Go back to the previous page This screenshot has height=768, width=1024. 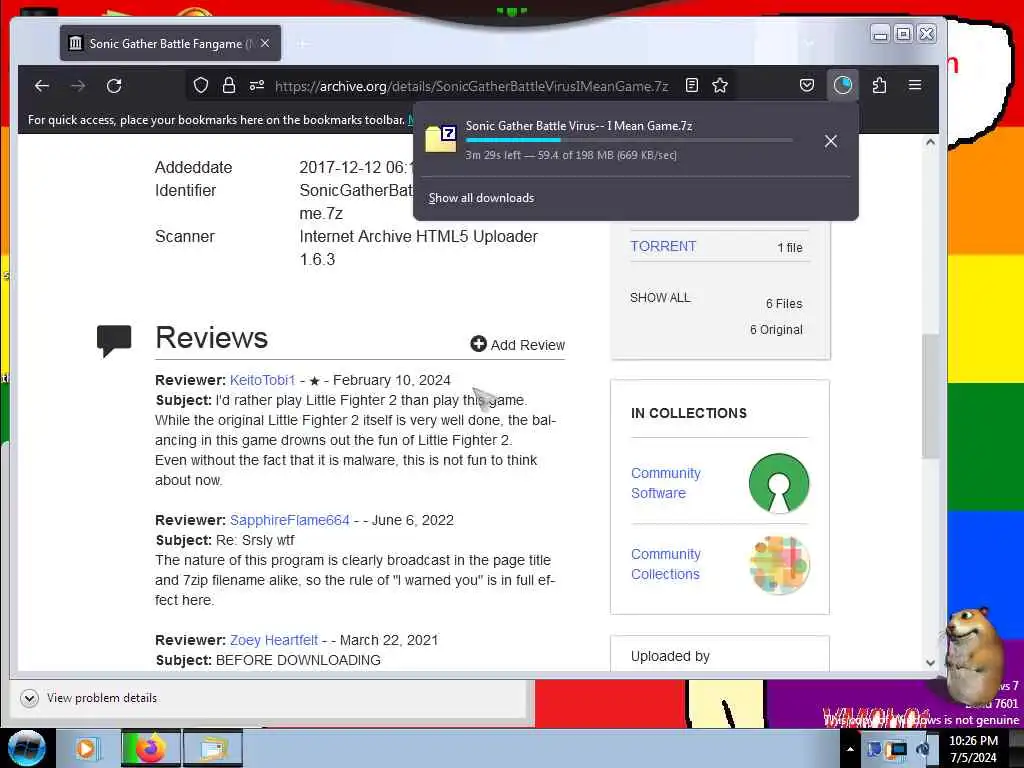(x=42, y=86)
